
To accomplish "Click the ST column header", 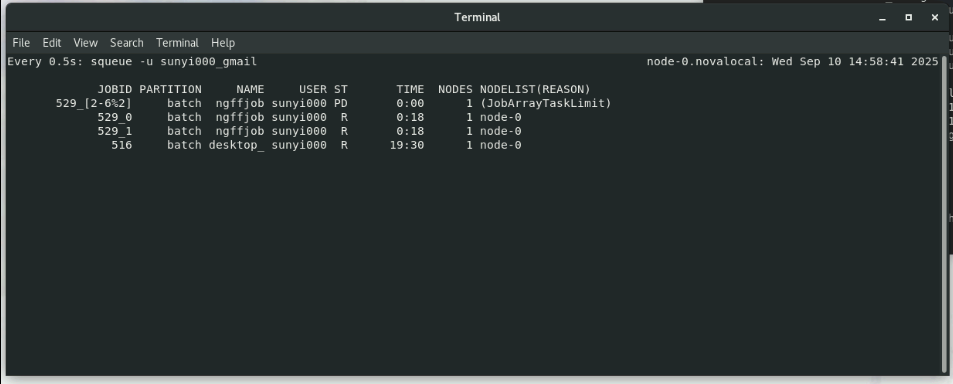I will pyautogui.click(x=340, y=89).
